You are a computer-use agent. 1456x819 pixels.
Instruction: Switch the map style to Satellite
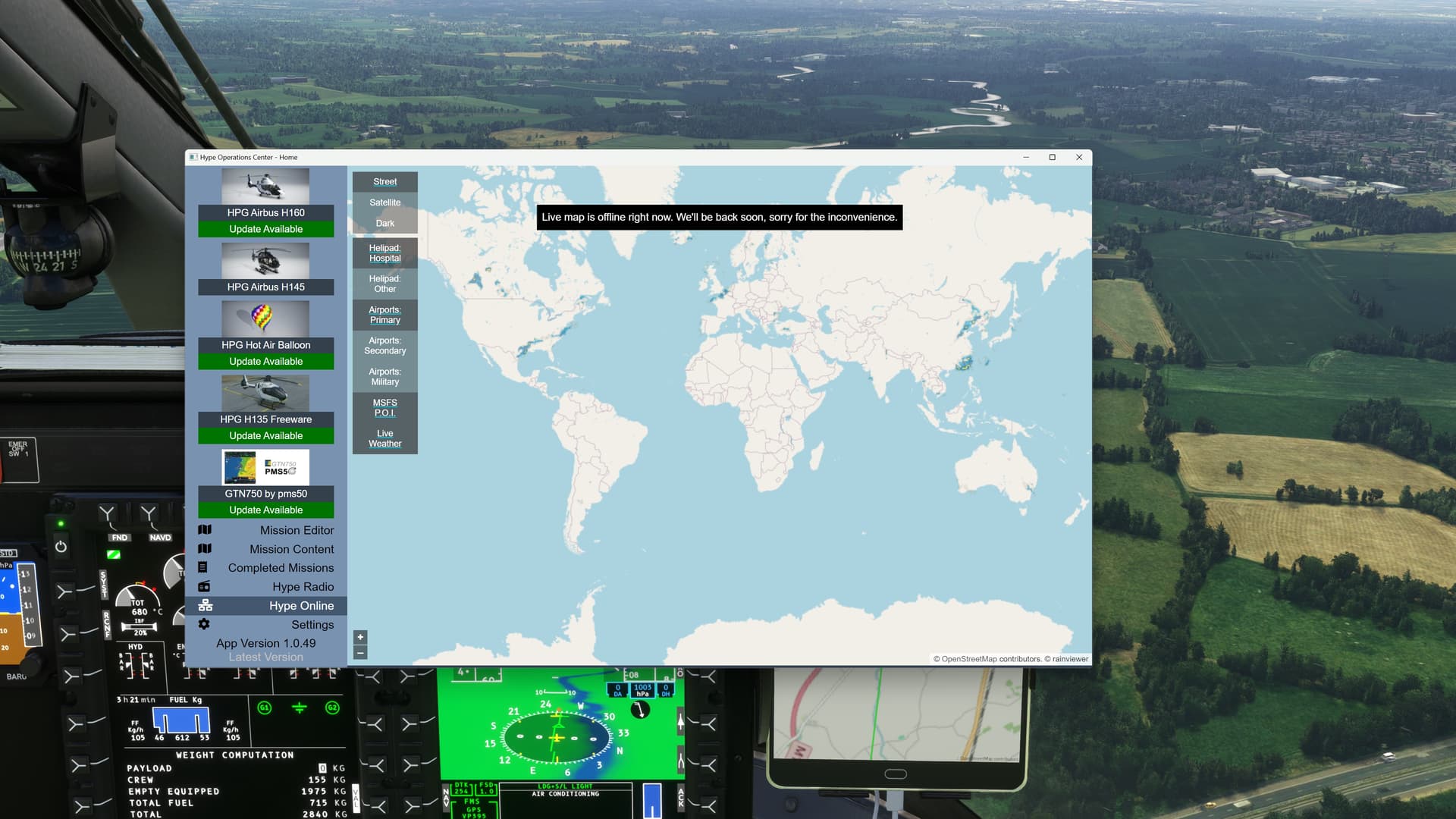pyautogui.click(x=384, y=202)
